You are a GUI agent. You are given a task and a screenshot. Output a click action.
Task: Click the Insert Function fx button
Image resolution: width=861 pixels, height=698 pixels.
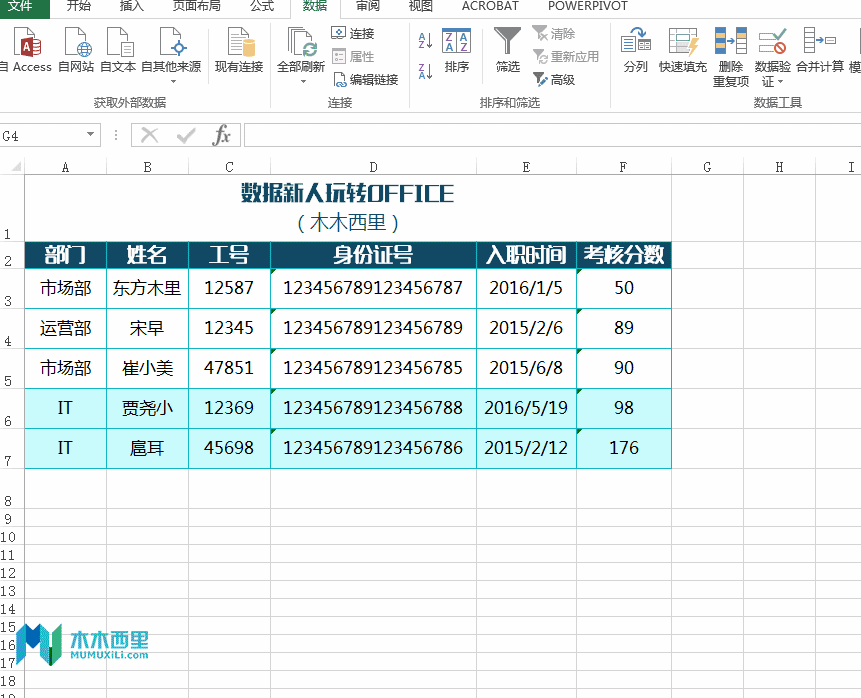pos(221,135)
